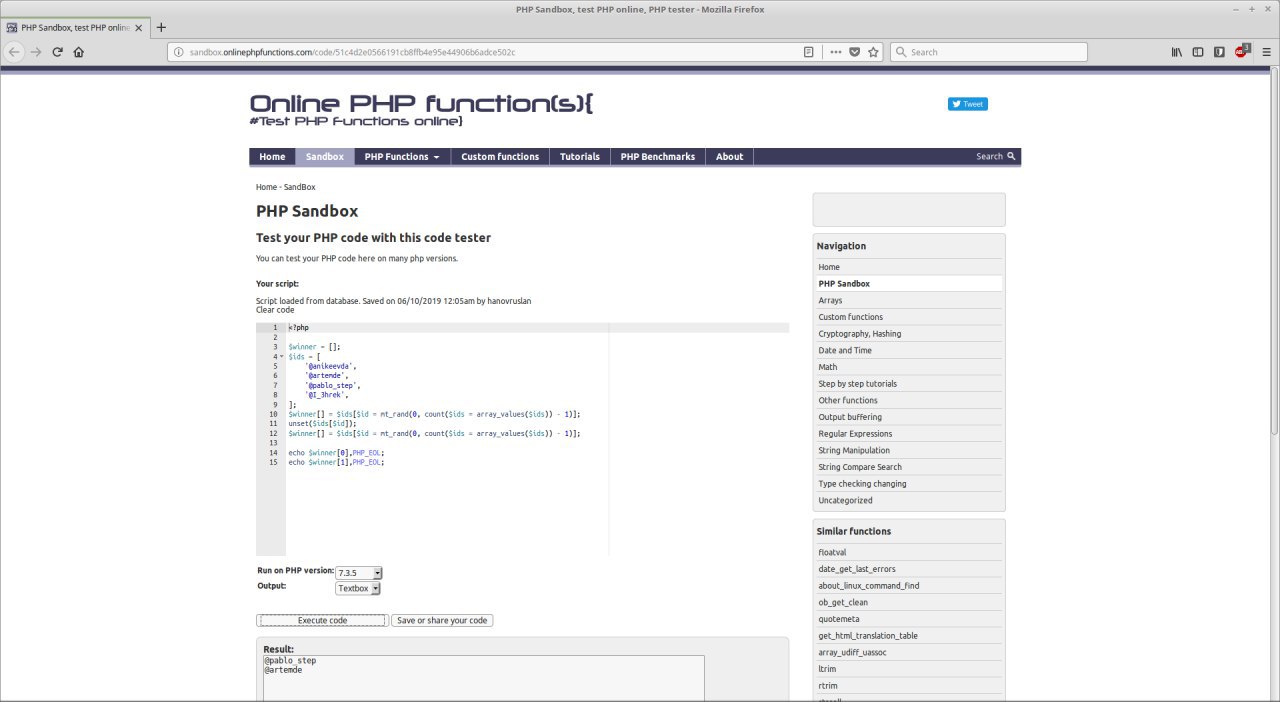Click the Home breadcrumb link

pyautogui.click(x=266, y=187)
